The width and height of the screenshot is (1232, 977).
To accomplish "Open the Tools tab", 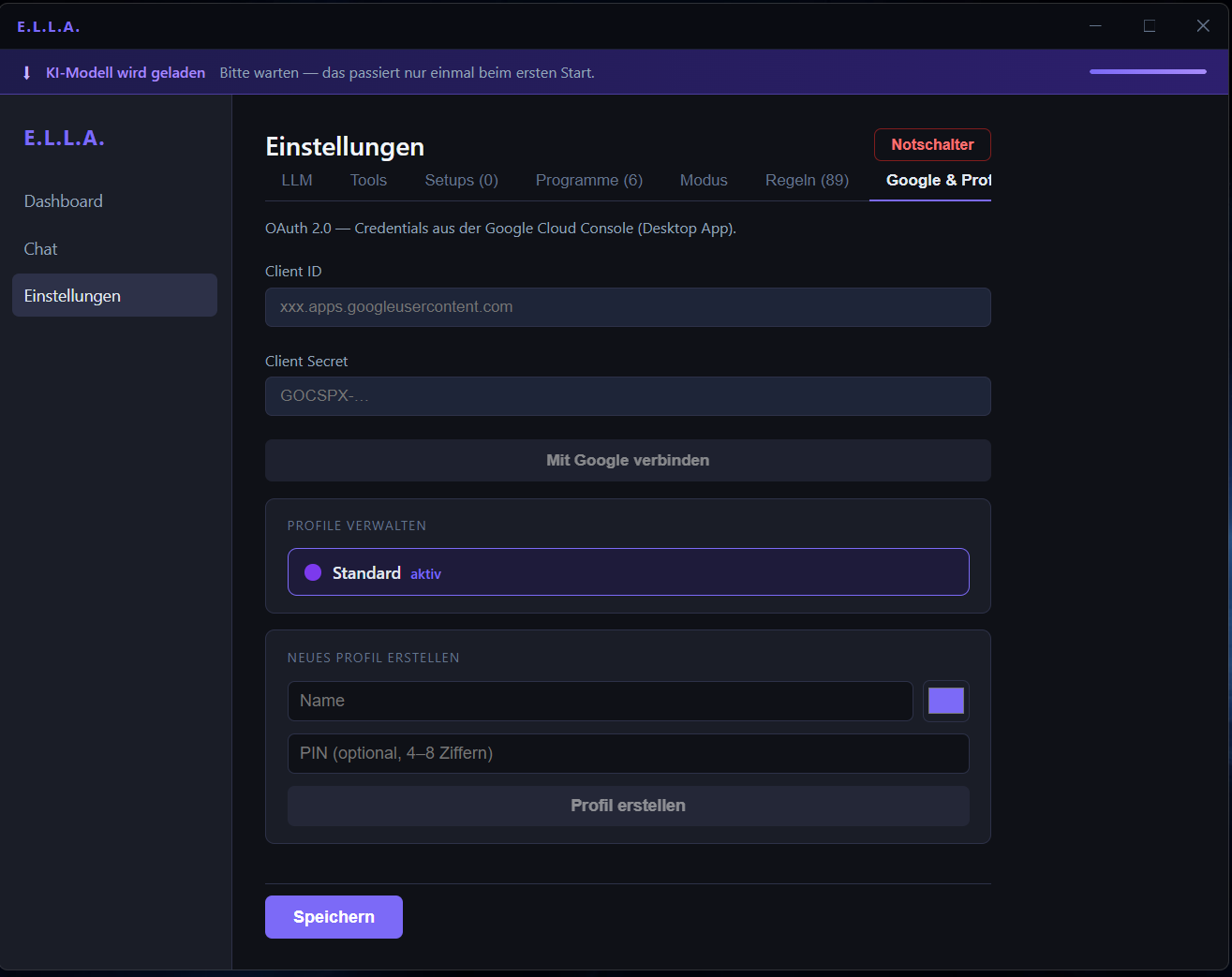I will tap(368, 180).
